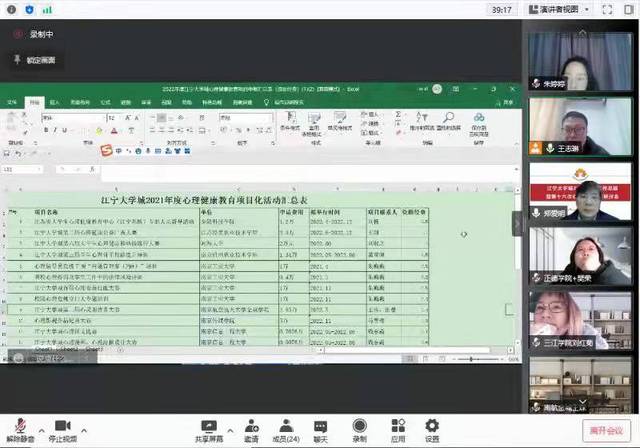640x448 pixels.
Task: Click Excel undo arrow icon
Action: click(x=18, y=153)
